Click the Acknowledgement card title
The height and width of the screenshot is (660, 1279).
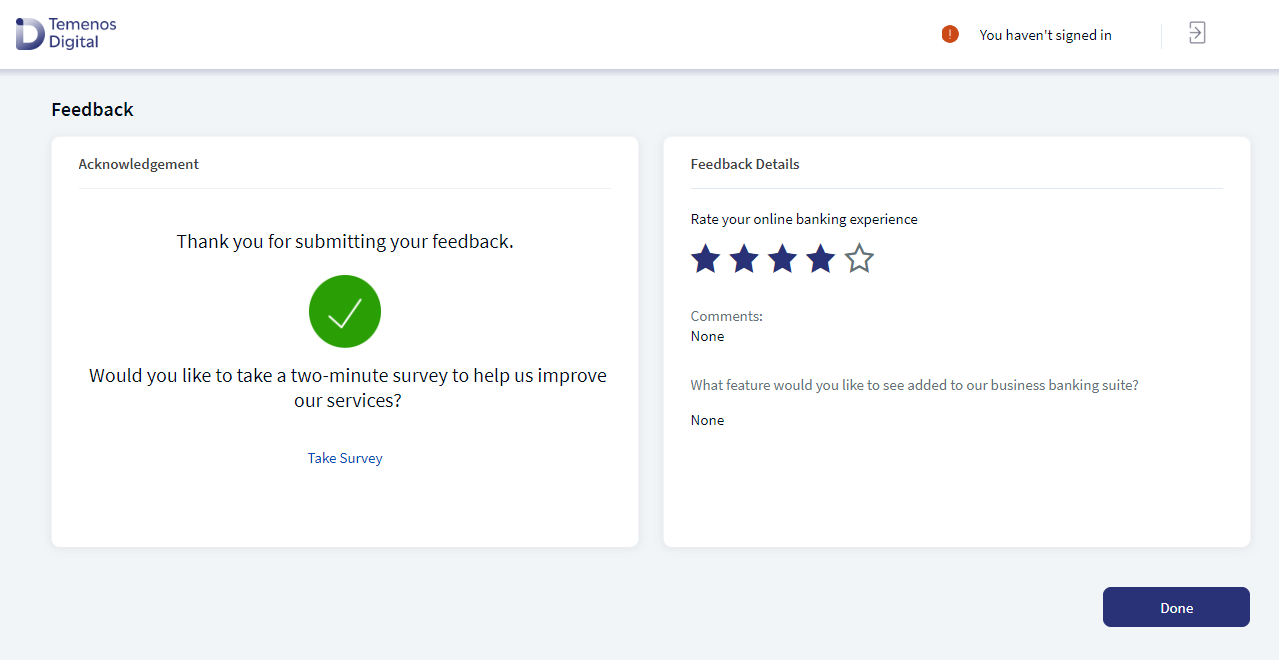pyautogui.click(x=139, y=164)
